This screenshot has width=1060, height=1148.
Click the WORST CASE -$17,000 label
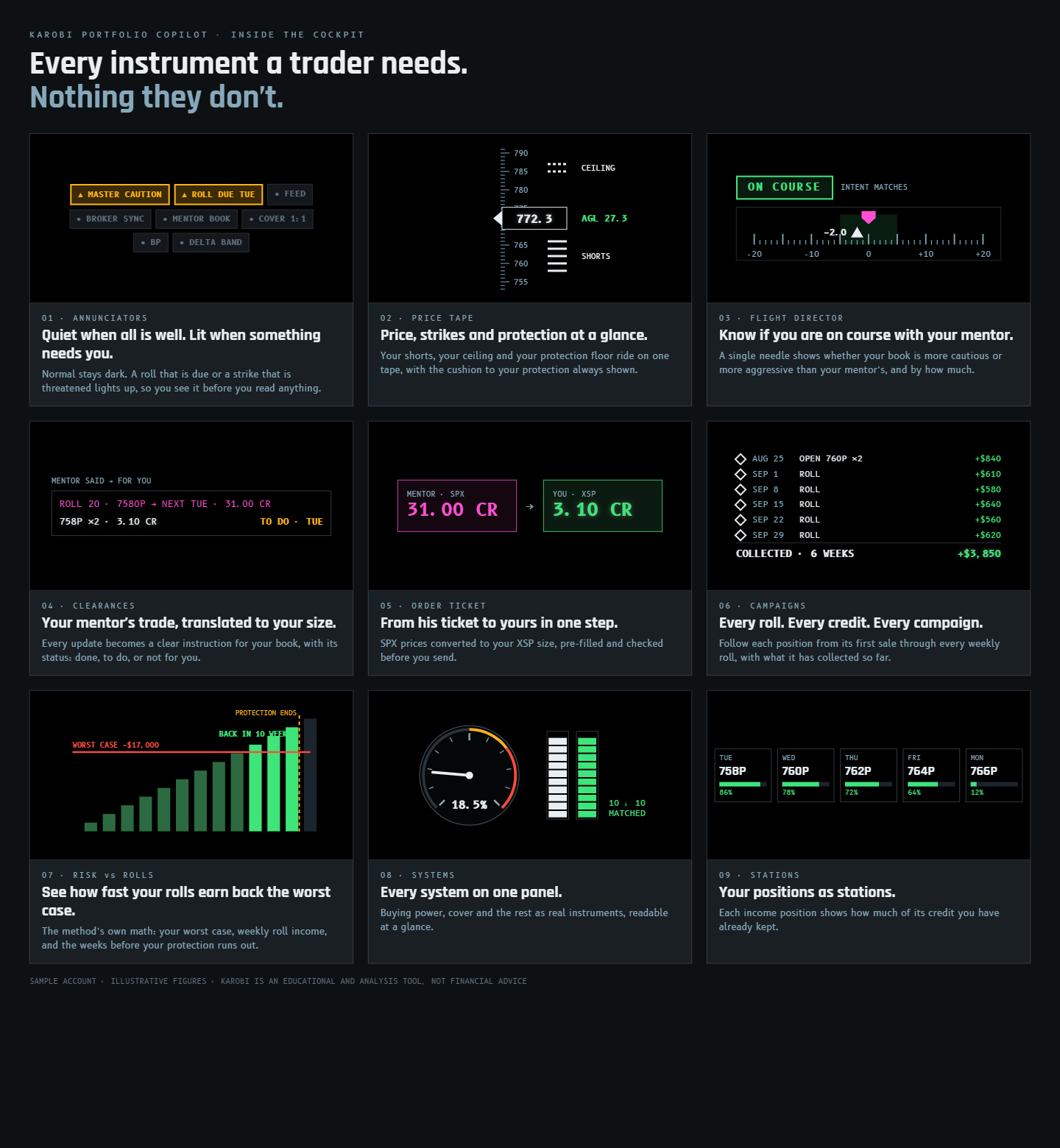[116, 745]
